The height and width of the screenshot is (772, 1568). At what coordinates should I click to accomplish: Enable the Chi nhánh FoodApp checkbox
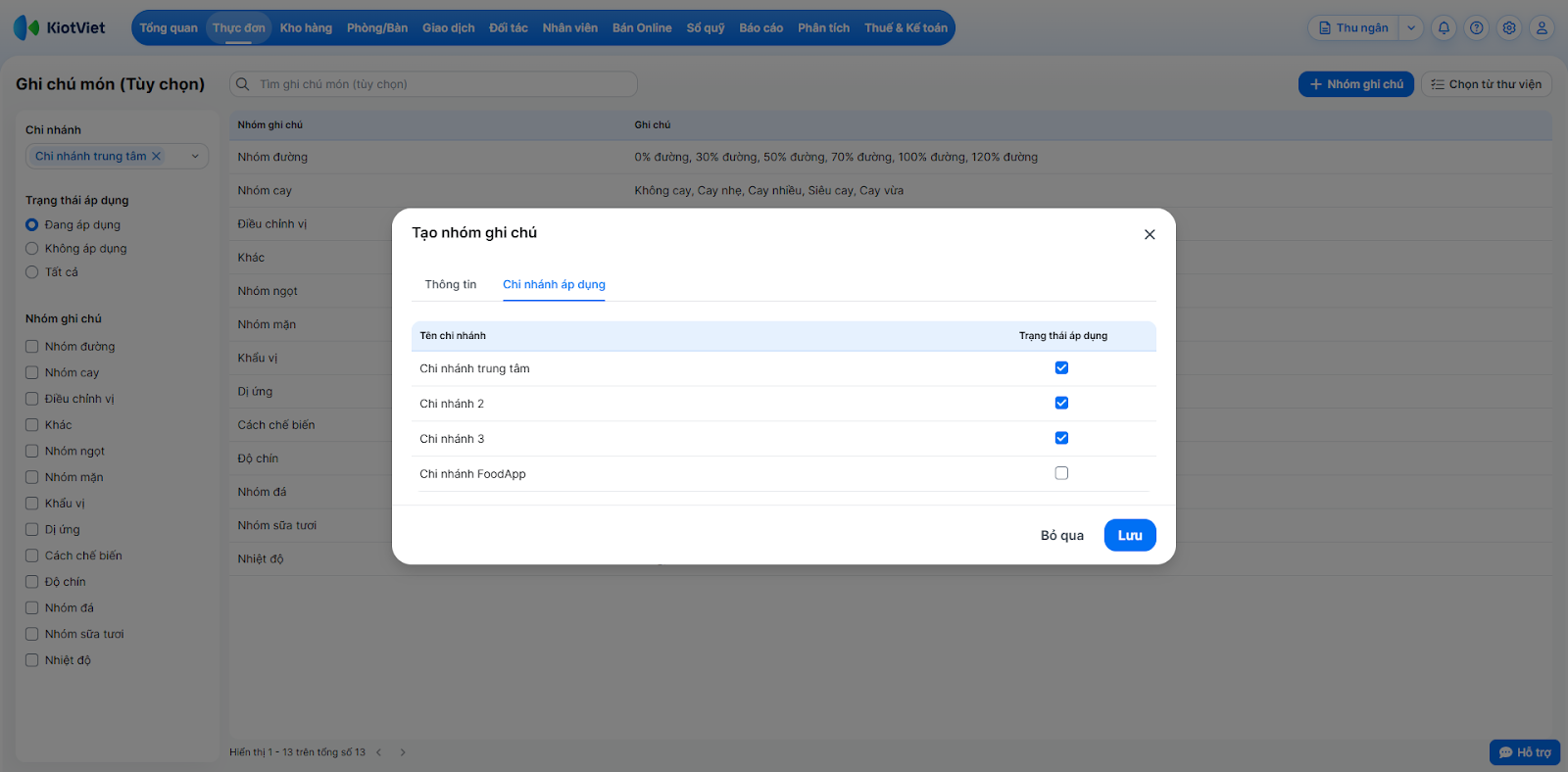[x=1061, y=473]
